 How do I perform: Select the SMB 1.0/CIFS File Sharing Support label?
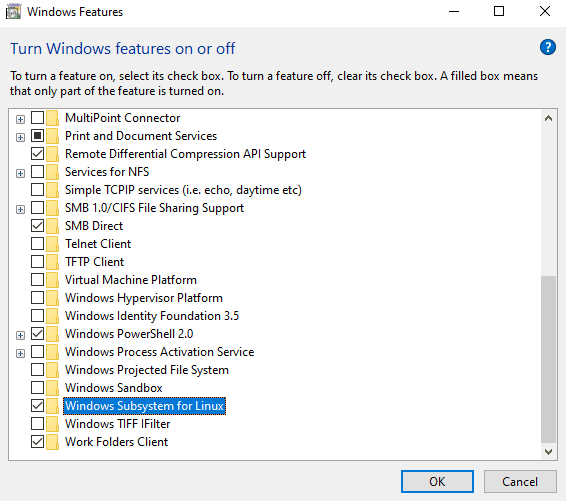point(154,208)
